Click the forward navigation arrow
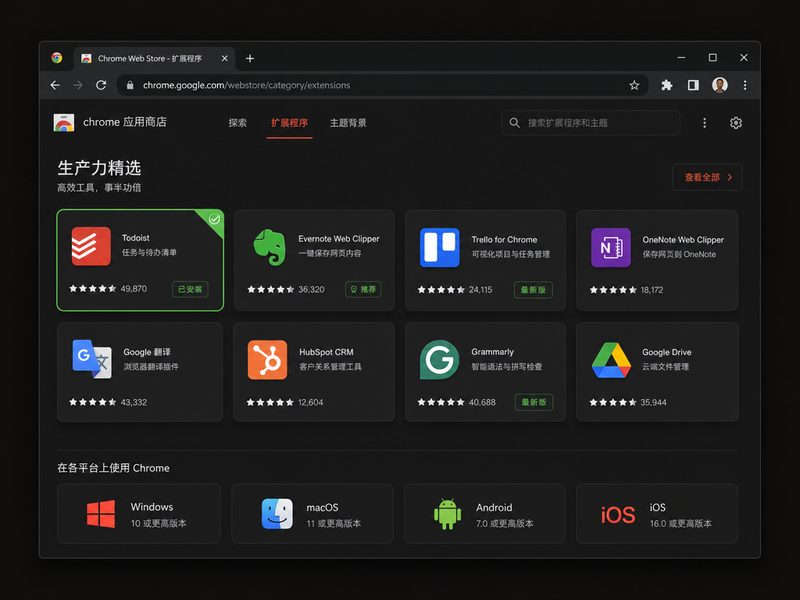800x600 pixels. coord(78,85)
